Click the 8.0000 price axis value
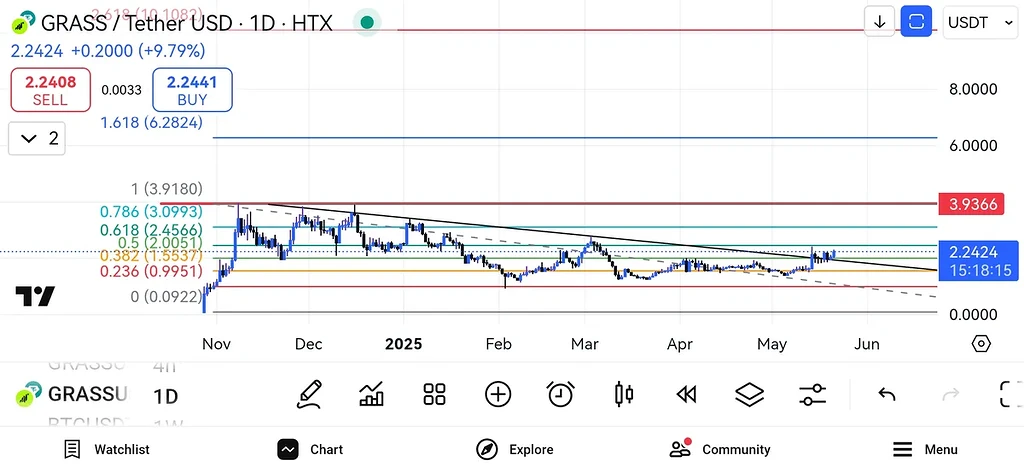Image resolution: width=1024 pixels, height=472 pixels. pos(973,89)
